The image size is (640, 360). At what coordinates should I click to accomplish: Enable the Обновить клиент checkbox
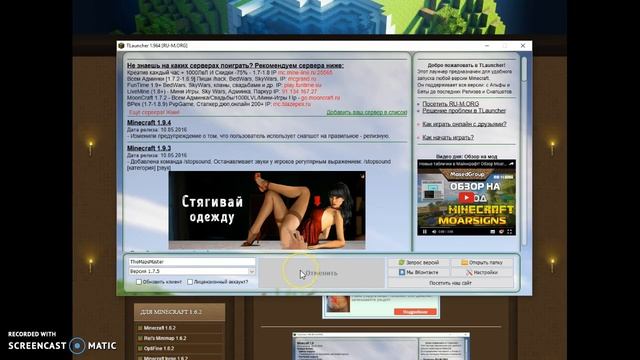pos(138,282)
